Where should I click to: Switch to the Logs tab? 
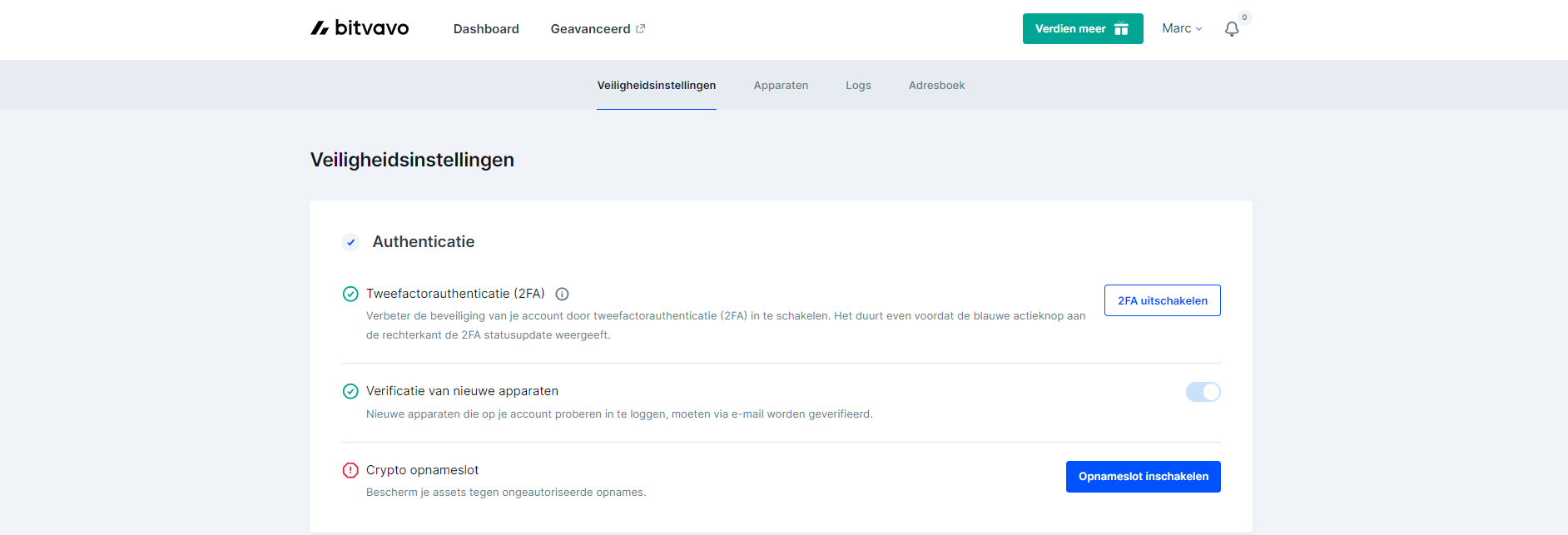click(858, 86)
